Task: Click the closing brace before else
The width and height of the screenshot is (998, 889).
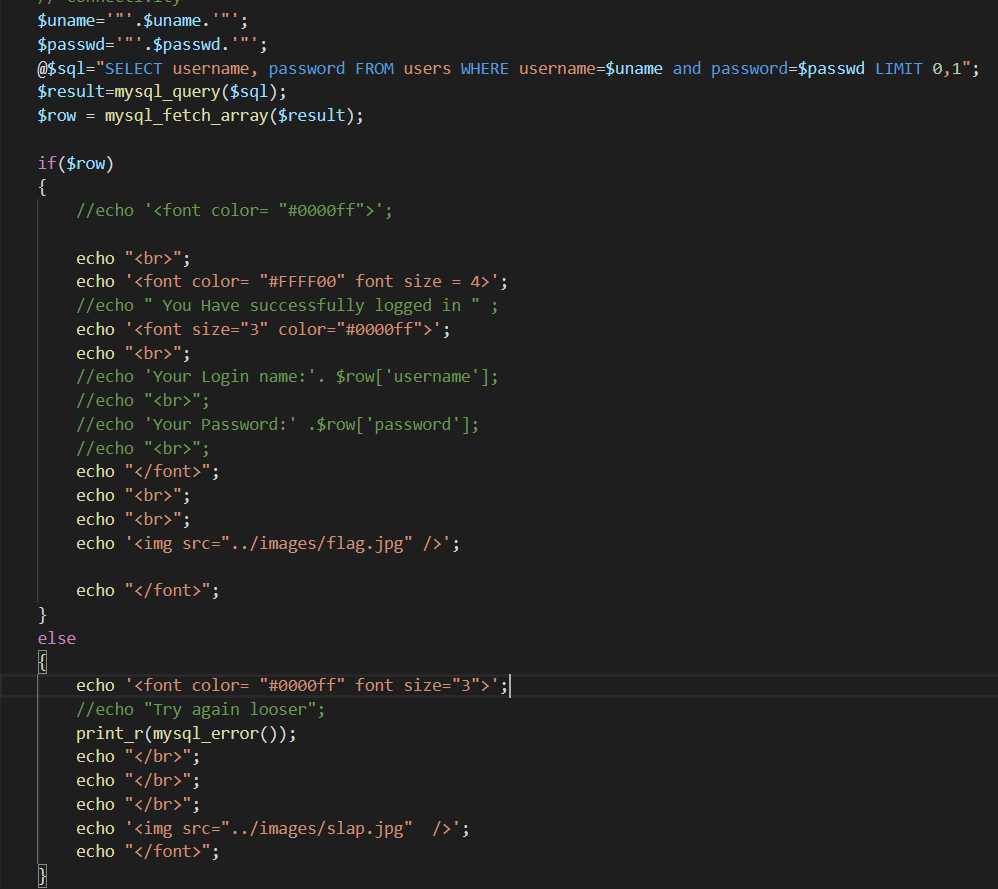Action: (x=42, y=615)
